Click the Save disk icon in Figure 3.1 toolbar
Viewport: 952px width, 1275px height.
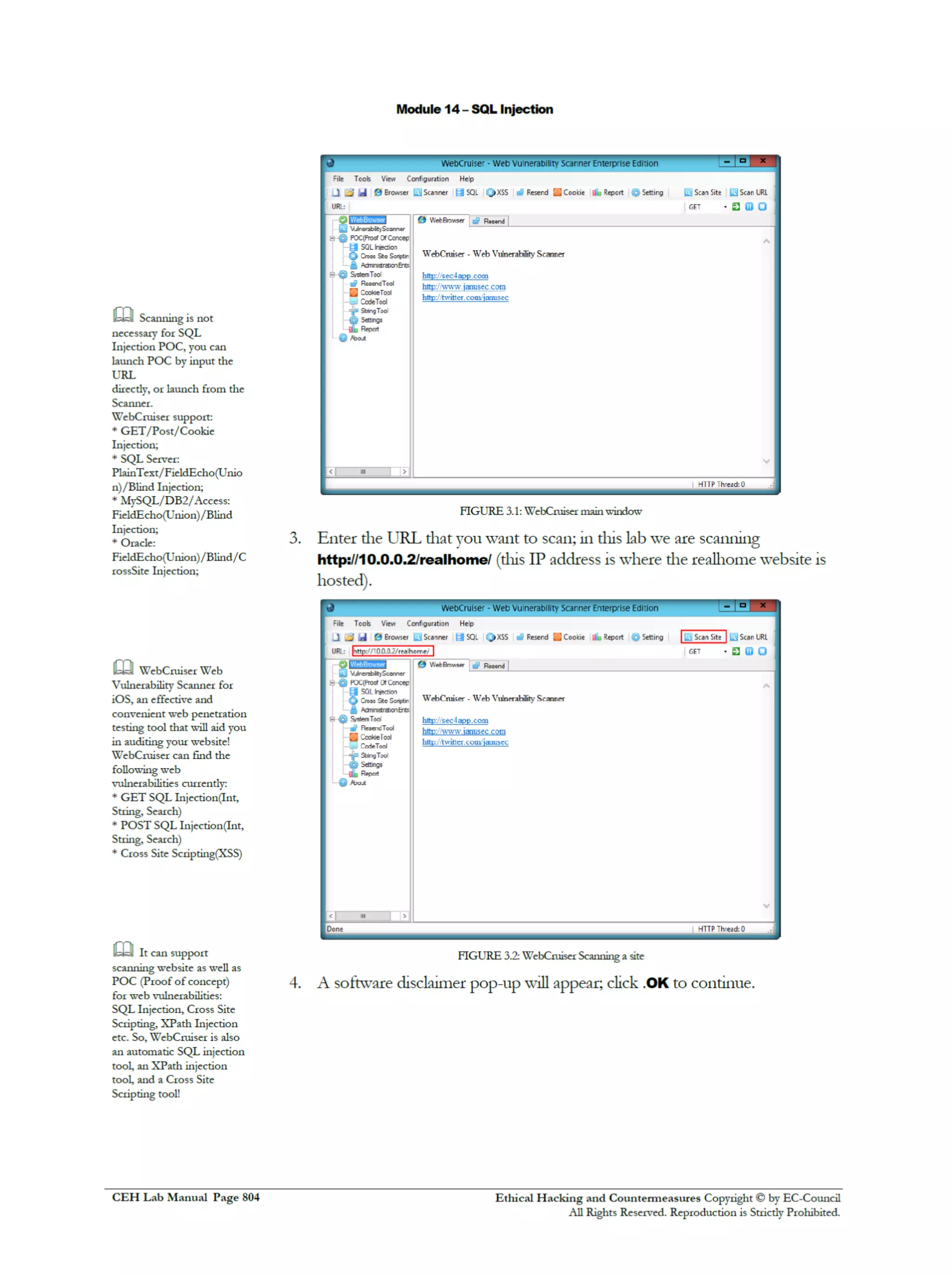tap(363, 192)
